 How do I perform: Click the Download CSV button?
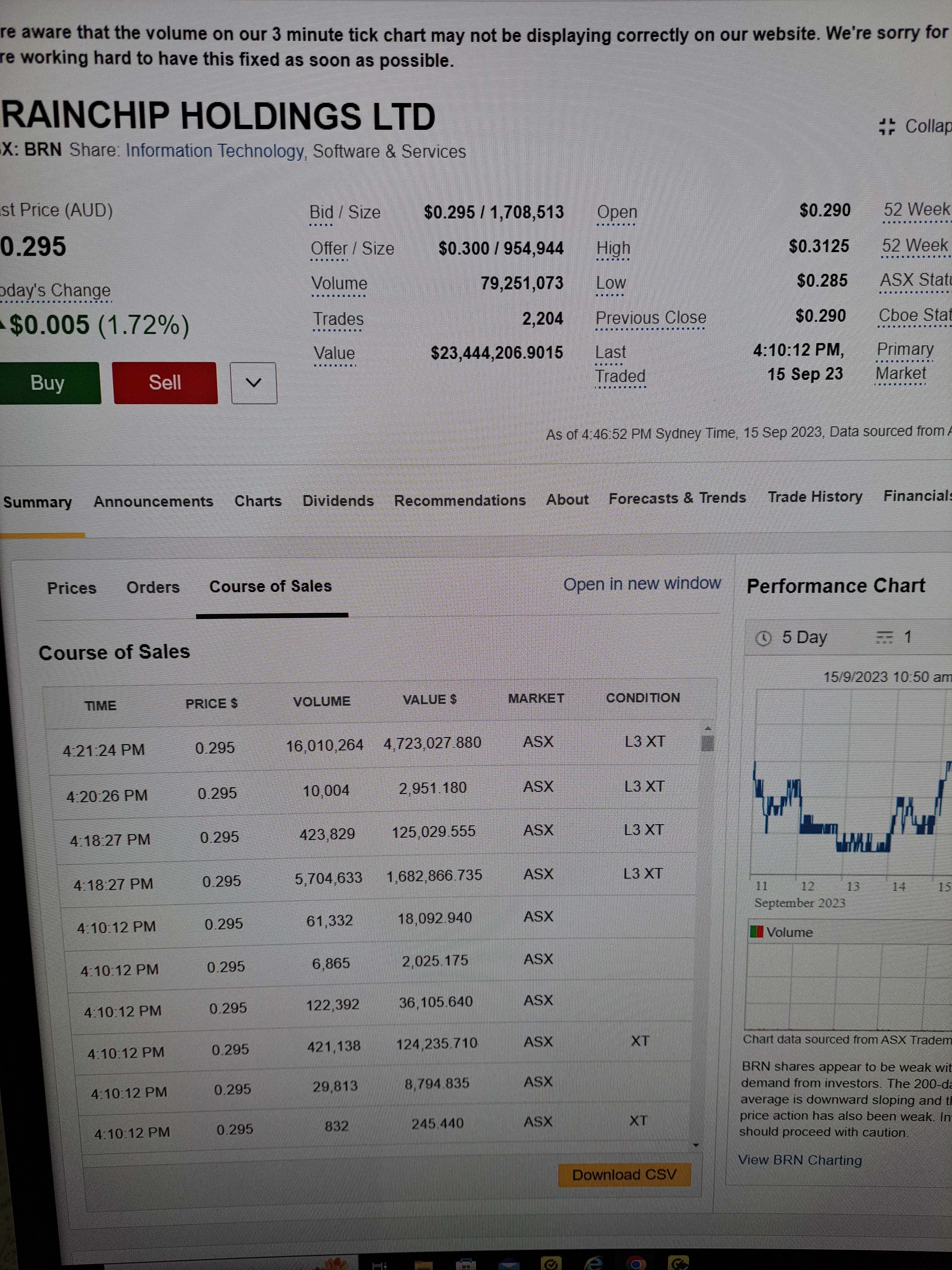[x=624, y=1175]
